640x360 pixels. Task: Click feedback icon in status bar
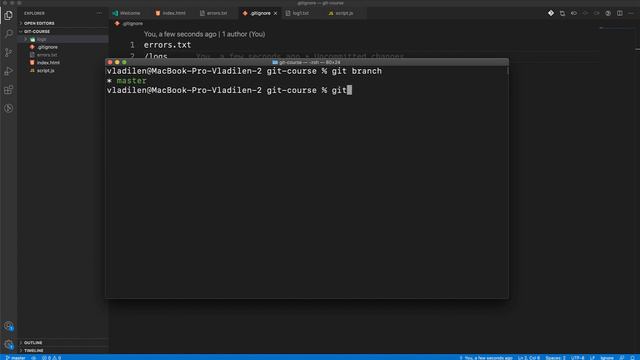pyautogui.click(x=622, y=358)
